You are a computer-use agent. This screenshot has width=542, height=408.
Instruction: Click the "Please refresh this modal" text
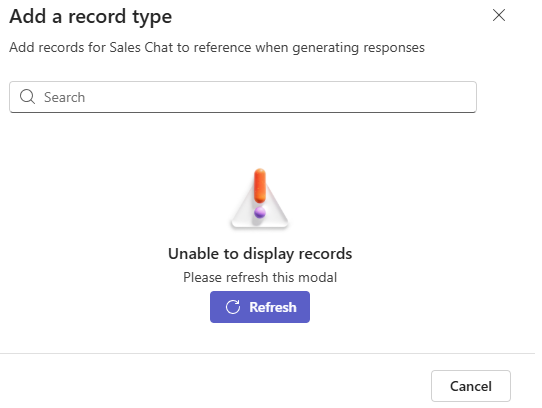pyautogui.click(x=260, y=277)
